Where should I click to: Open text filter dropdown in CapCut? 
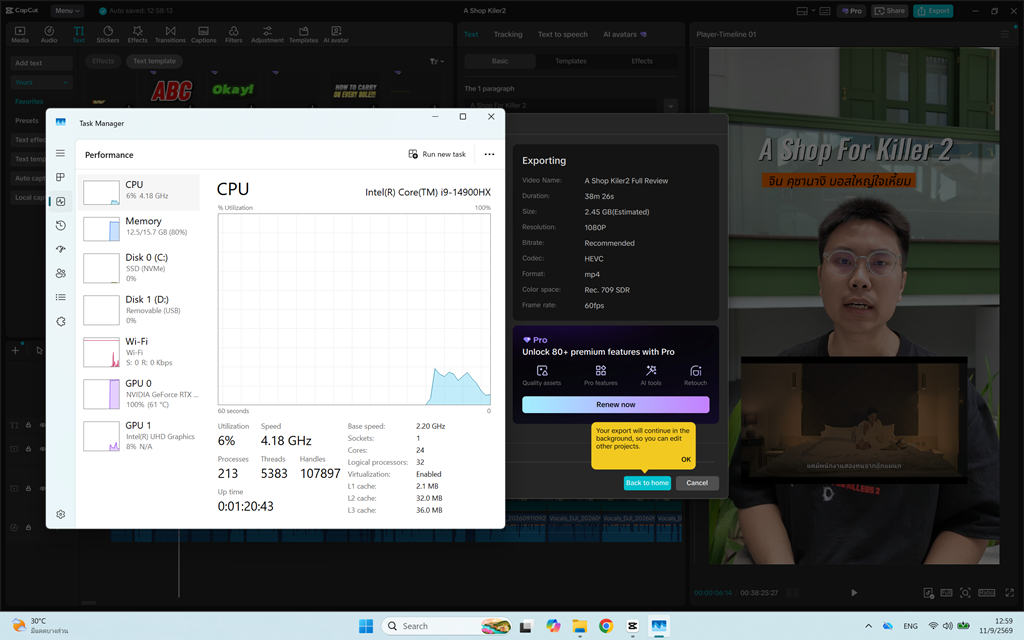click(437, 61)
